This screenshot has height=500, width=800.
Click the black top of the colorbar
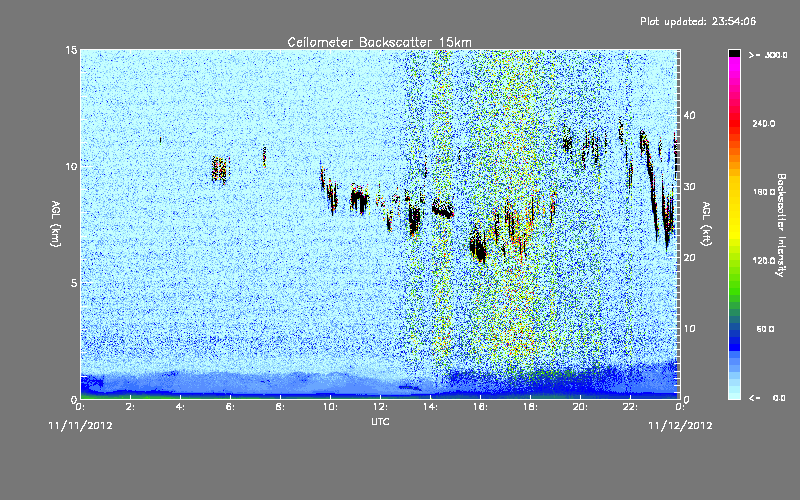coord(734,53)
